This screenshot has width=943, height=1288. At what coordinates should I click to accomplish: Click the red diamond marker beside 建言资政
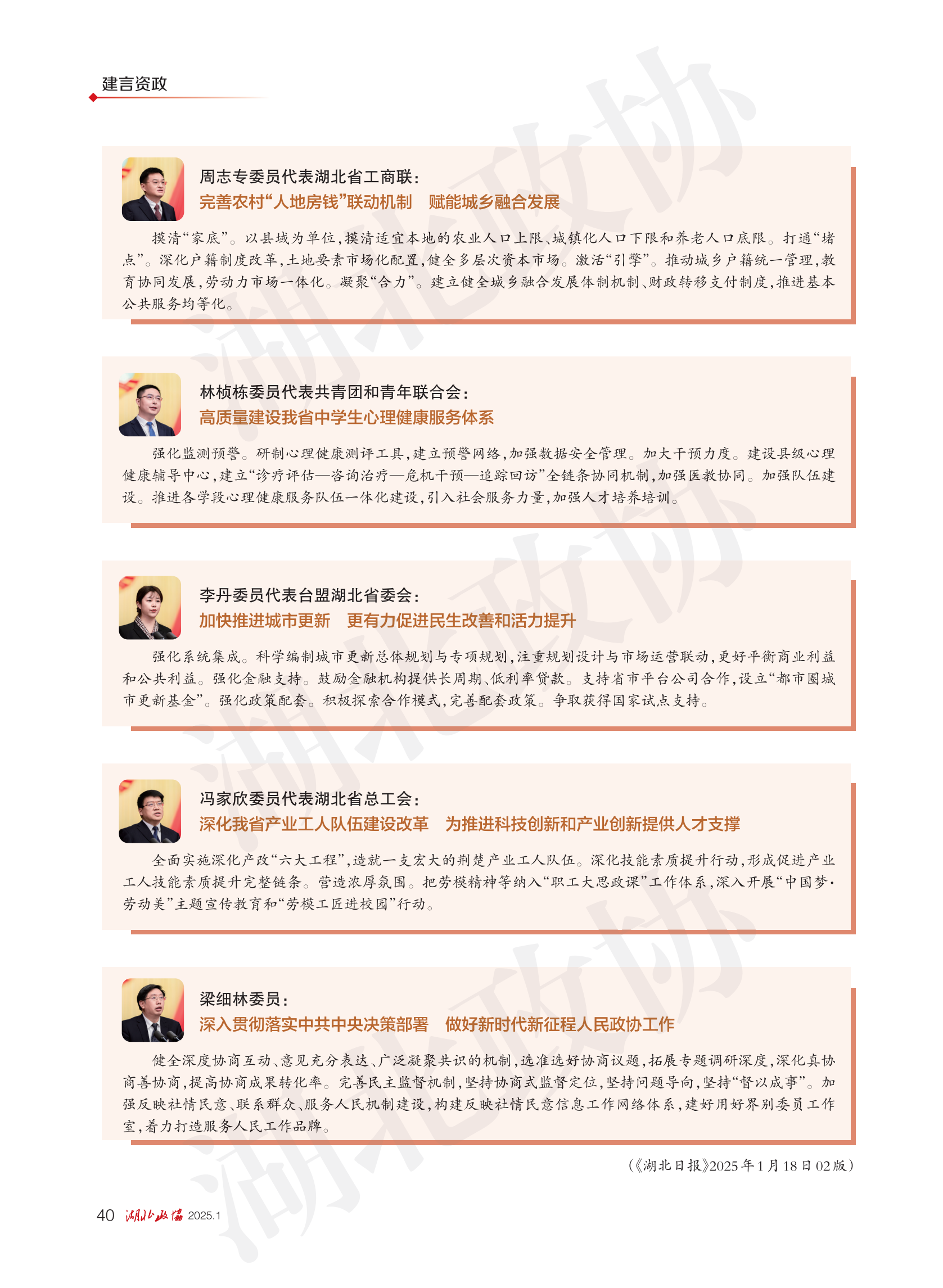tap(93, 98)
